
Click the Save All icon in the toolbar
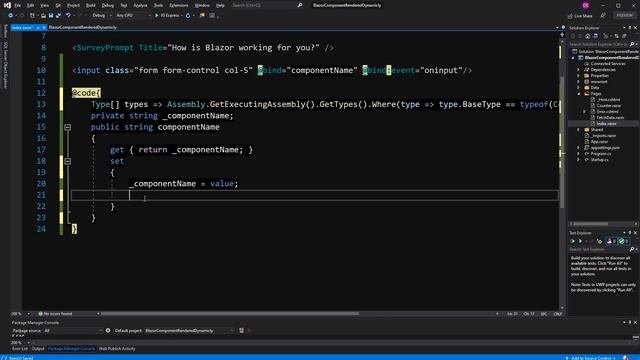tap(58, 16)
